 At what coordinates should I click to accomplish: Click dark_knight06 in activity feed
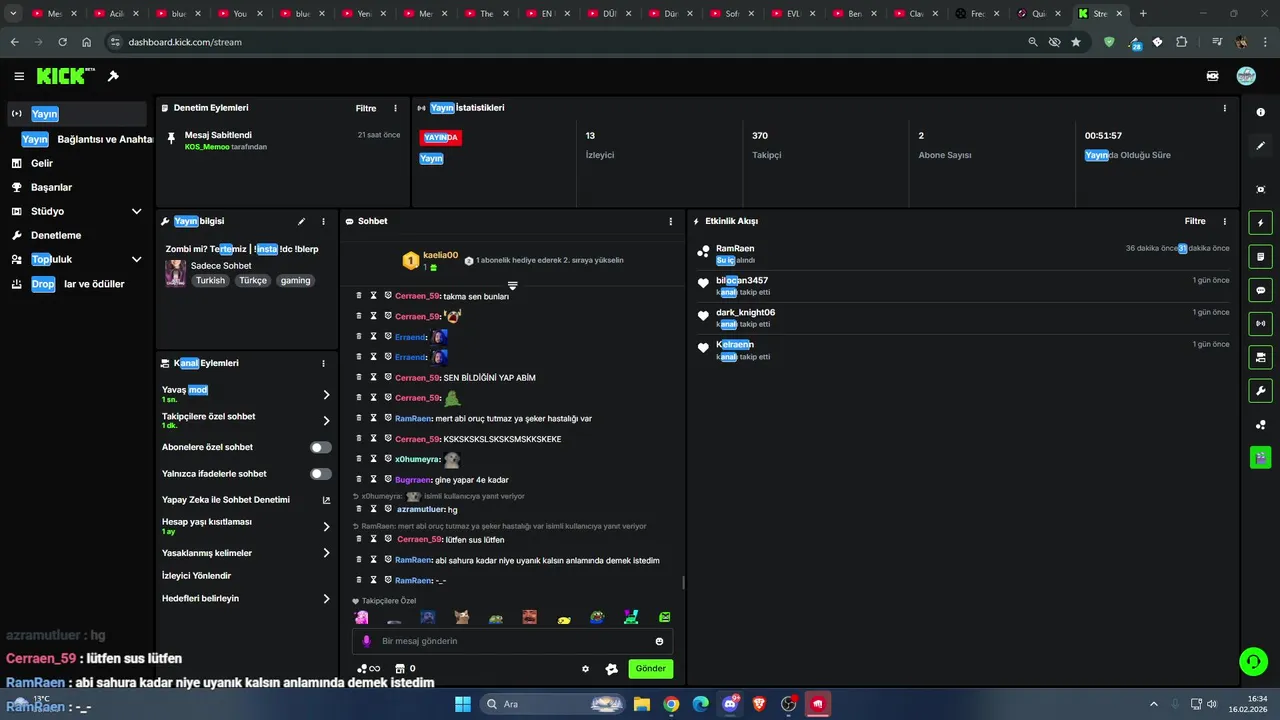[x=745, y=312]
